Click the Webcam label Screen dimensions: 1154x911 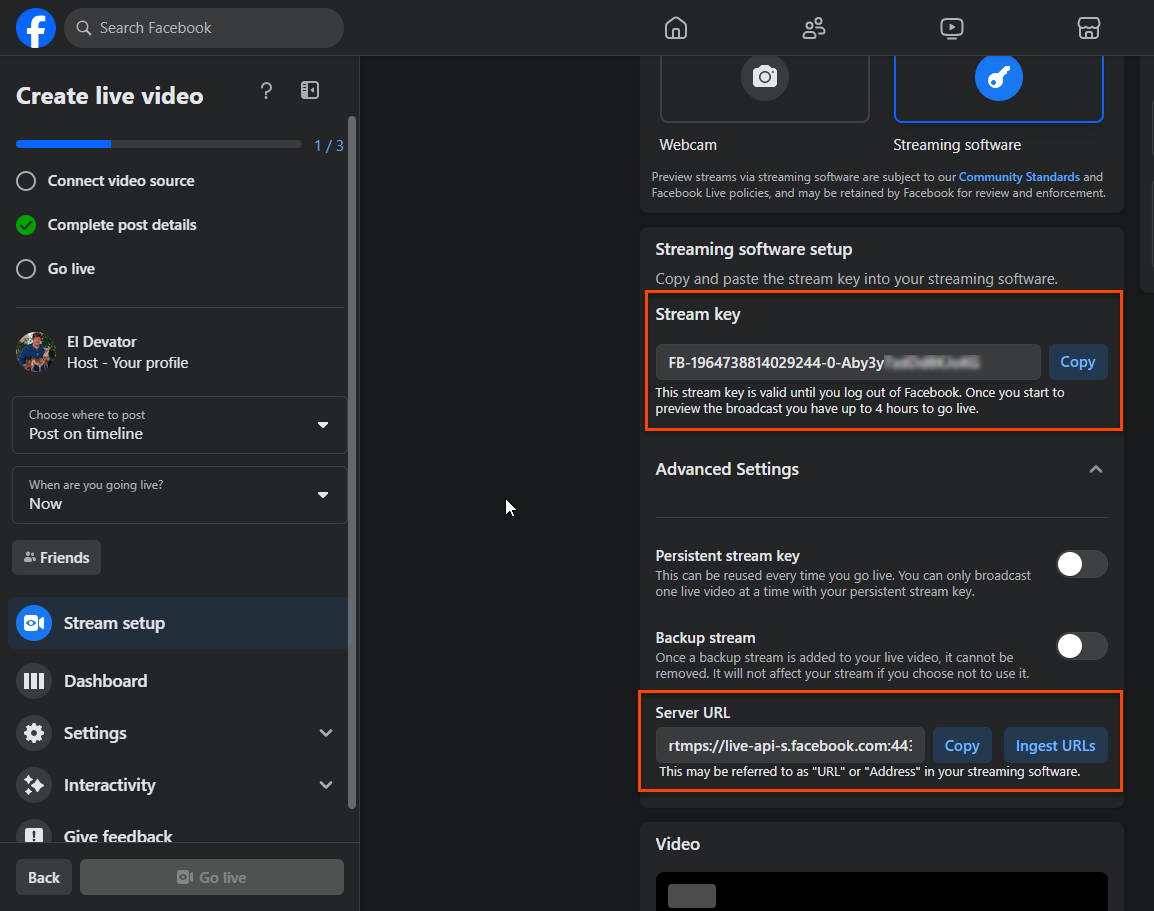click(x=687, y=145)
